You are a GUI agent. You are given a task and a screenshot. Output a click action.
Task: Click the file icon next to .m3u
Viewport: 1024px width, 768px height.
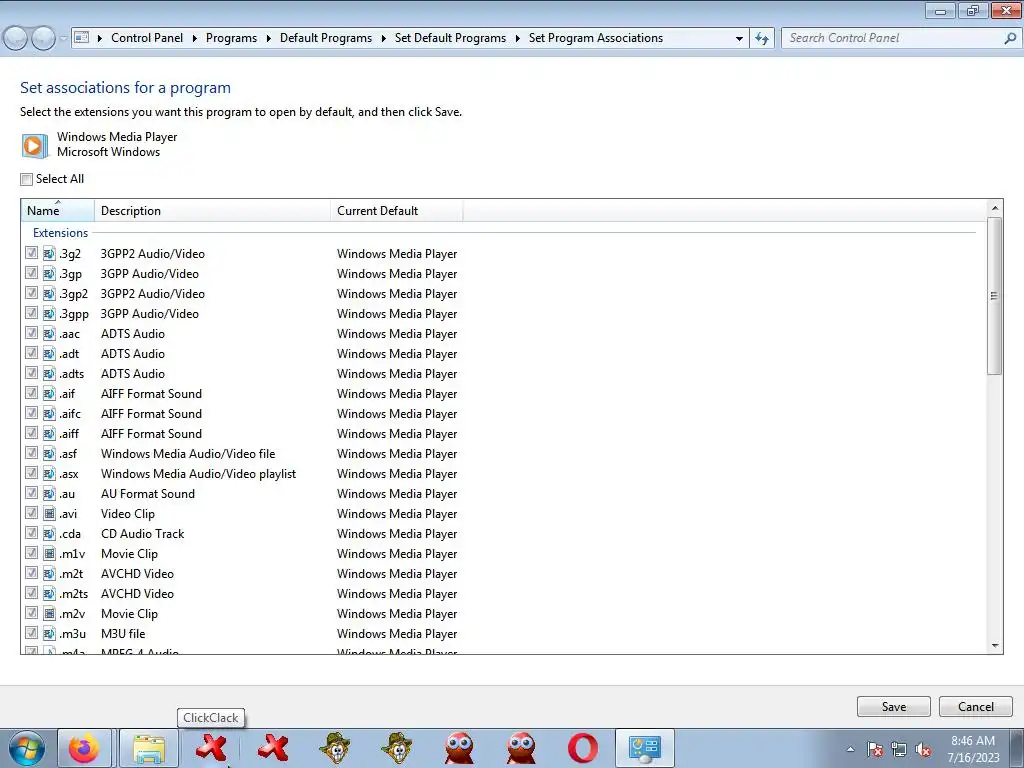point(49,633)
